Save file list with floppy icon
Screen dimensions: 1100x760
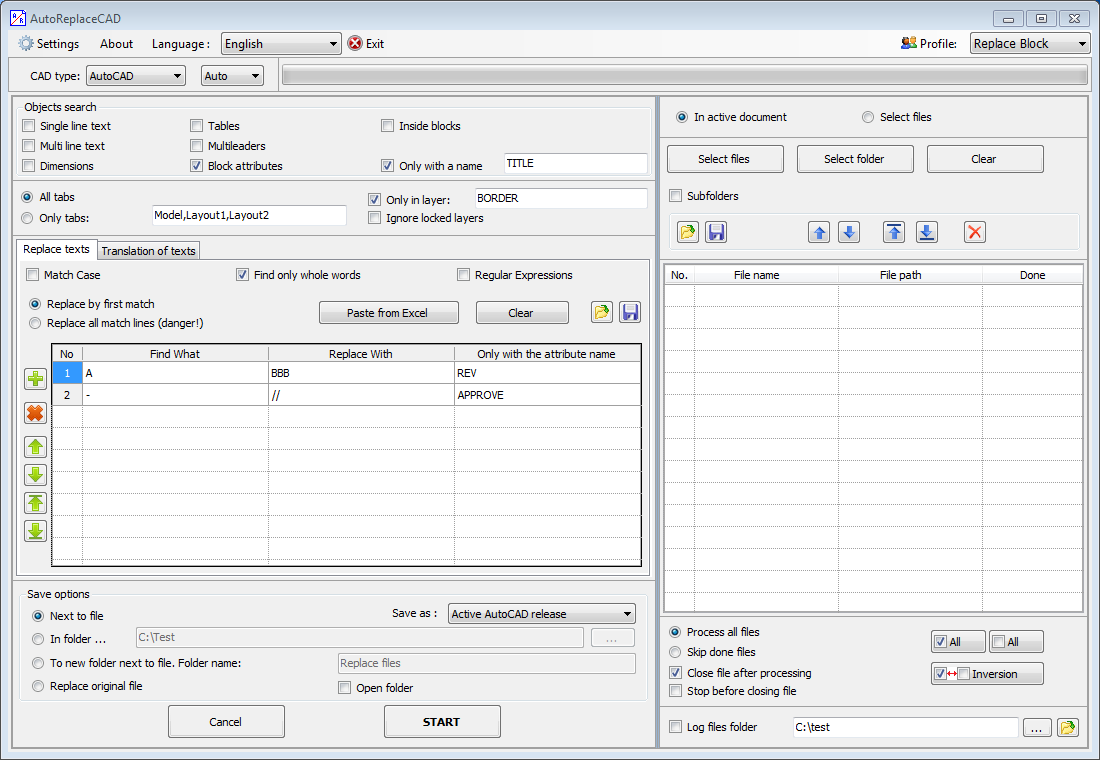tap(716, 232)
